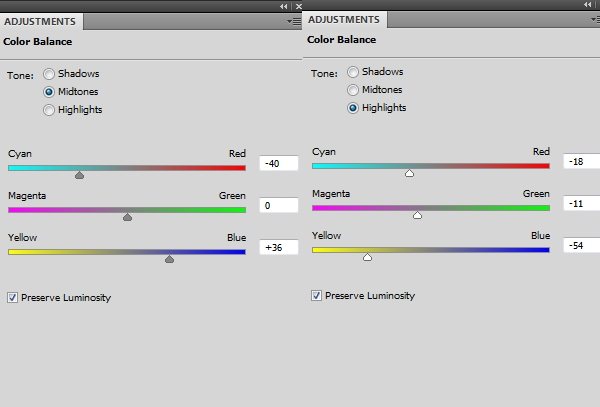Image resolution: width=600 pixels, height=407 pixels.
Task: Click the Magenta-Green value field showing 0
Action: click(278, 205)
